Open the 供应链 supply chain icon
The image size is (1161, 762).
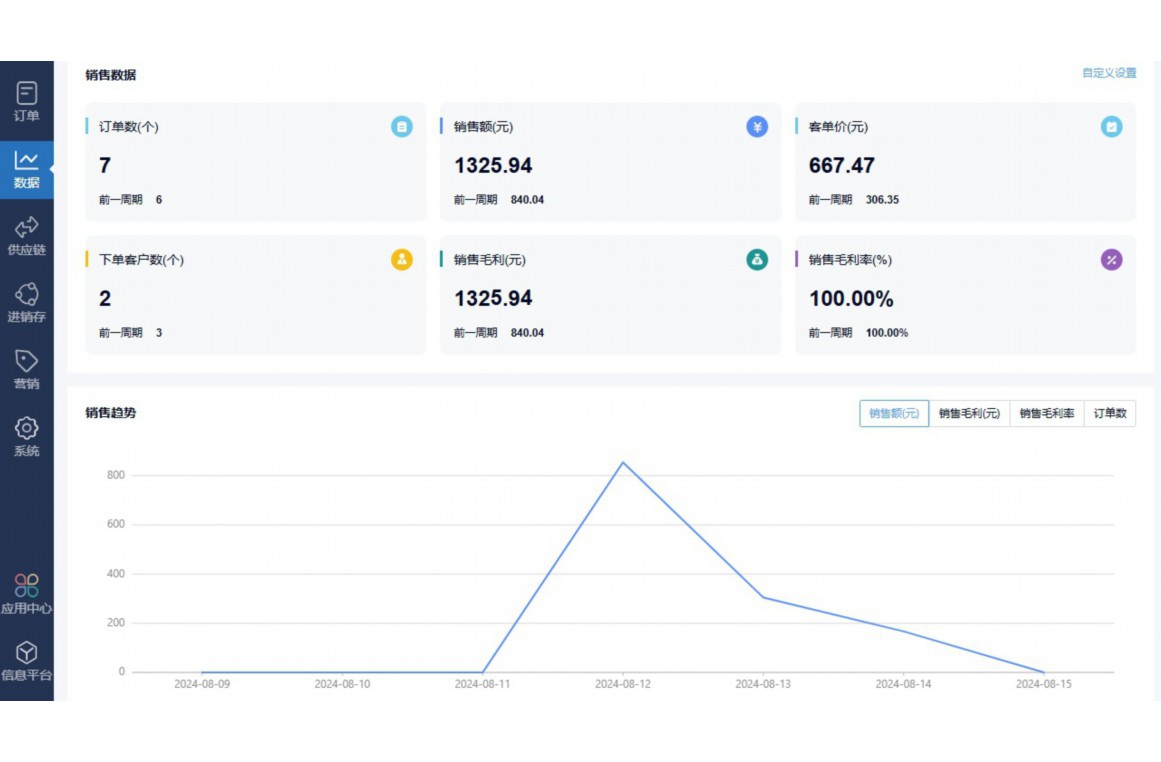coord(27,228)
